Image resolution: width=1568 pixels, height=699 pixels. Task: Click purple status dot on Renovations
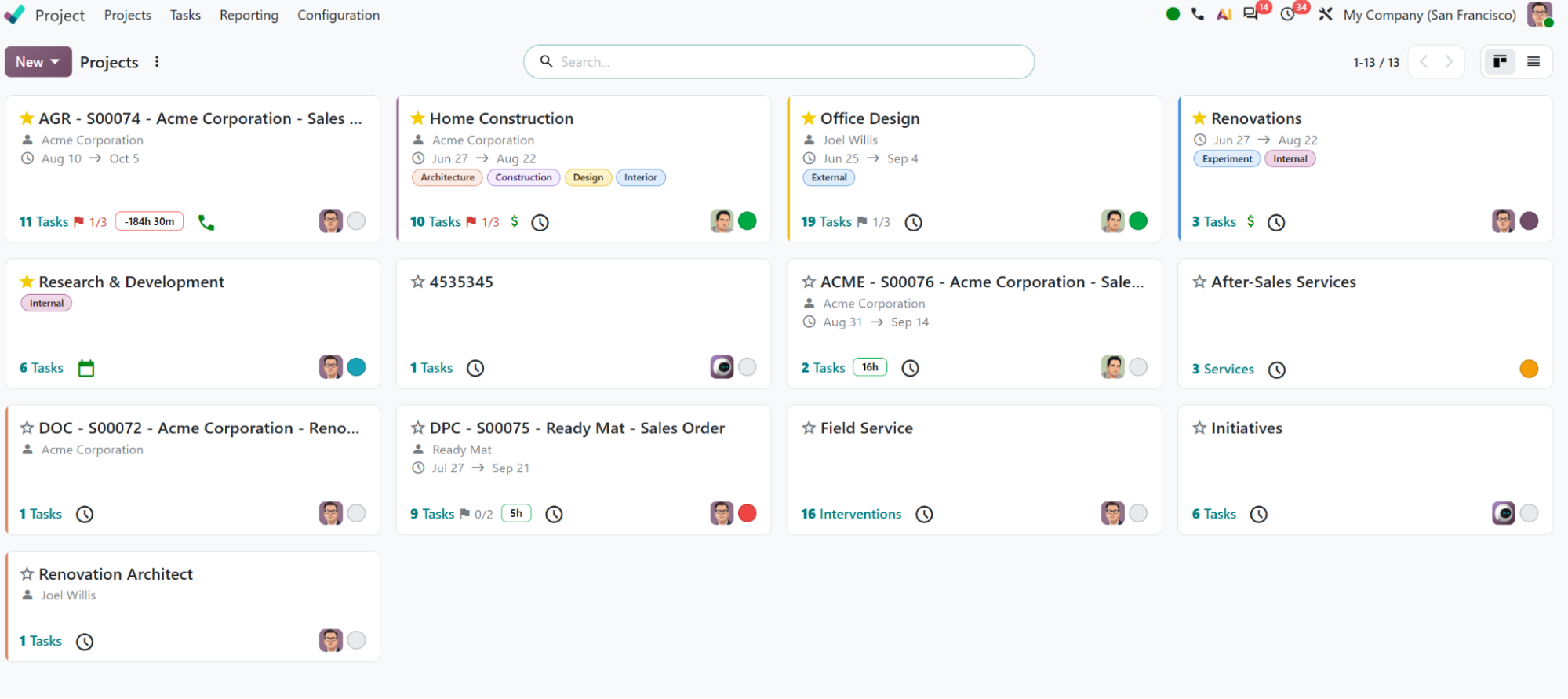[x=1529, y=221]
